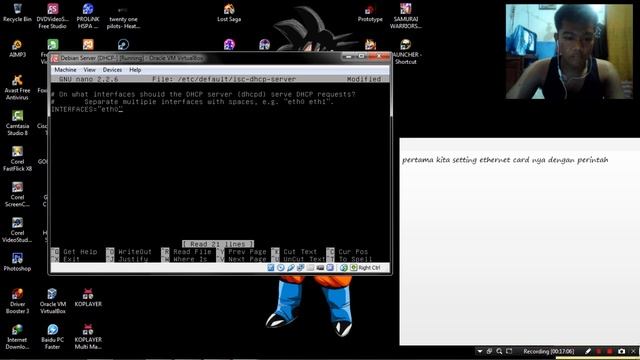This screenshot has height=360, width=640.
Task: Select the DVDVideoSoft Free Studio desktop icon
Action: [x=52, y=16]
